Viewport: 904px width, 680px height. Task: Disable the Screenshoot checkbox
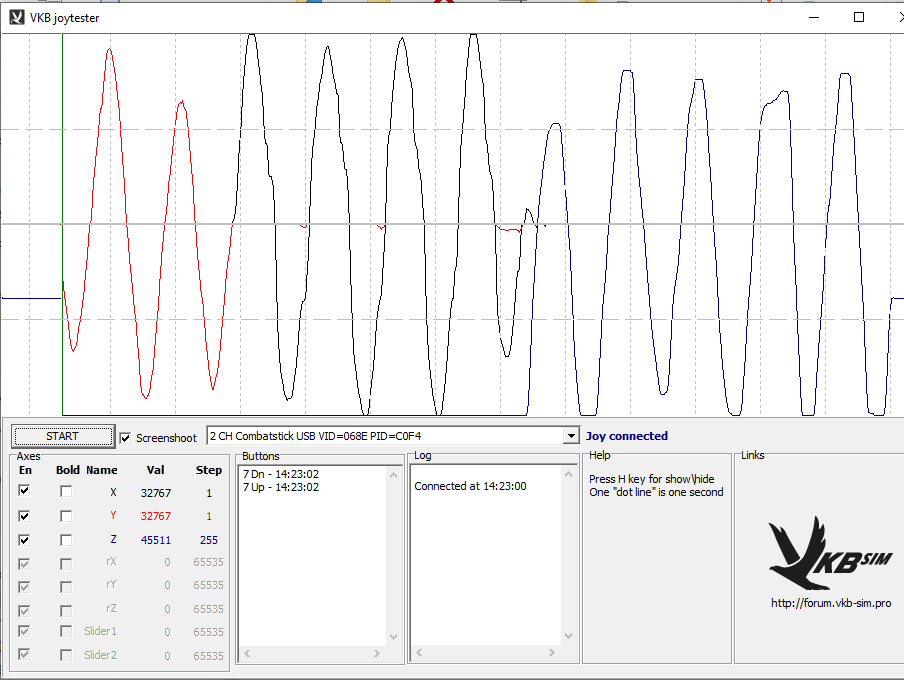[x=125, y=438]
